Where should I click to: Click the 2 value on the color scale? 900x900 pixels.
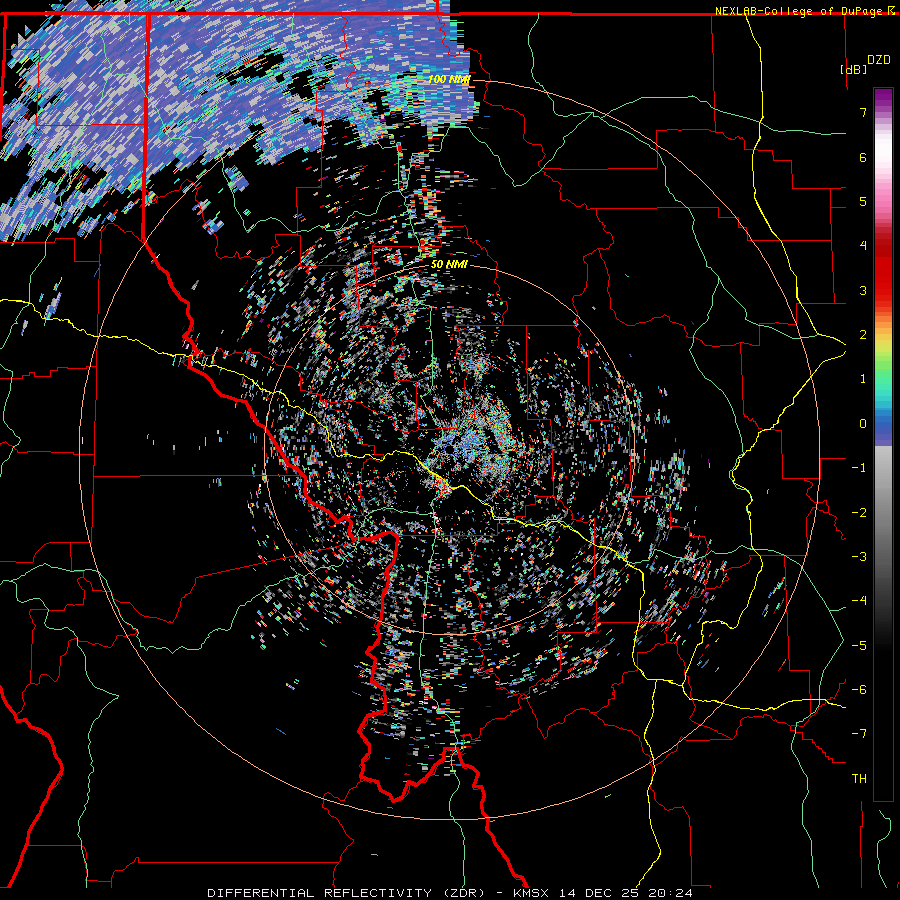tap(863, 335)
